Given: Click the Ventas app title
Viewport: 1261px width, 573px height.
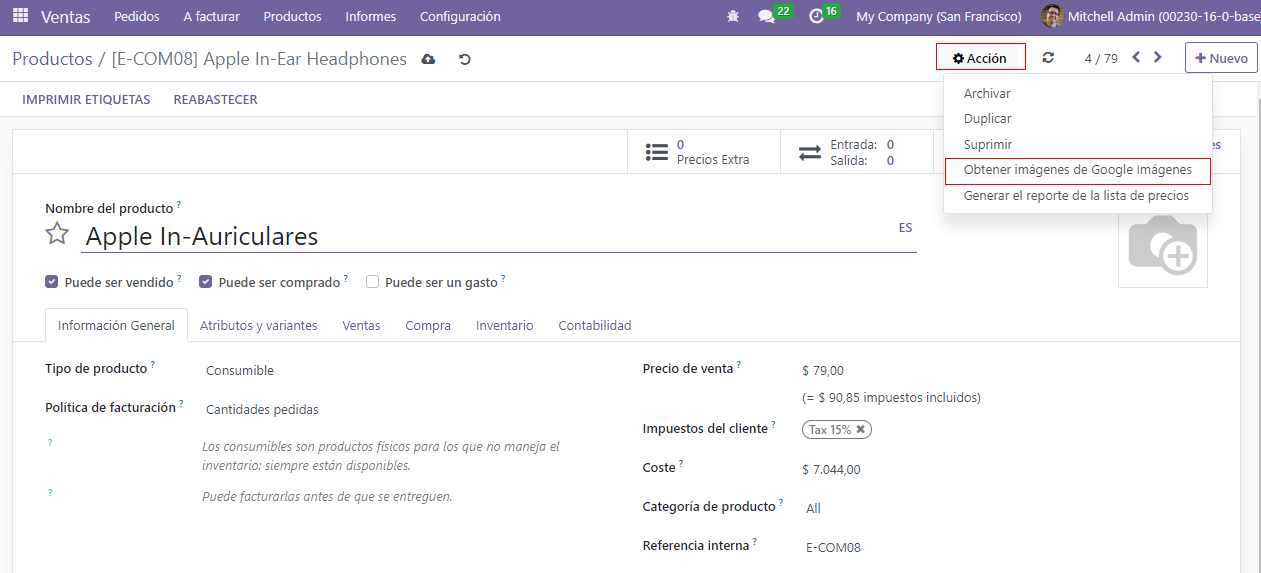Looking at the screenshot, I should [66, 17].
